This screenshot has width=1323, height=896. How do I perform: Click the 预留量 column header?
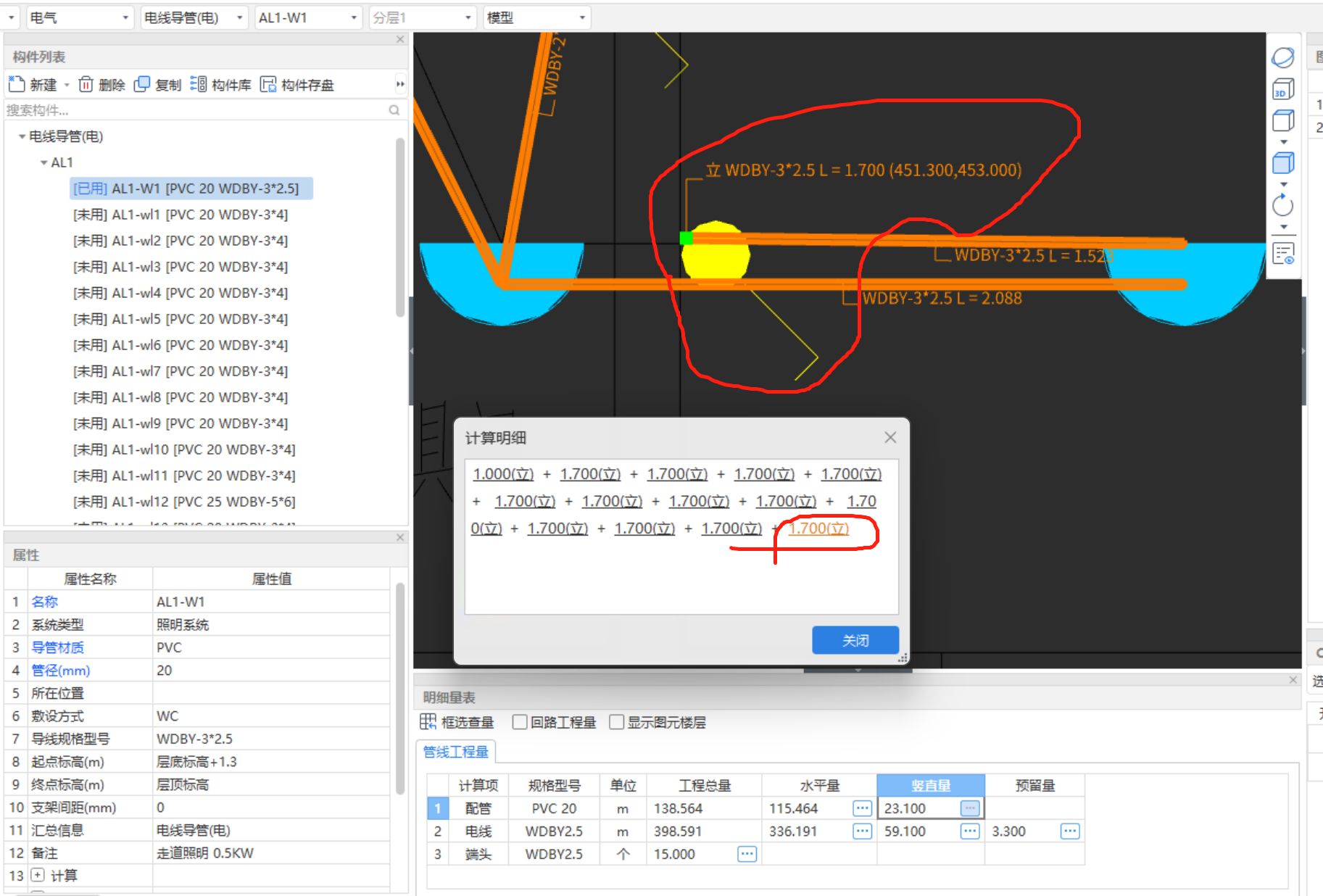coord(1034,785)
